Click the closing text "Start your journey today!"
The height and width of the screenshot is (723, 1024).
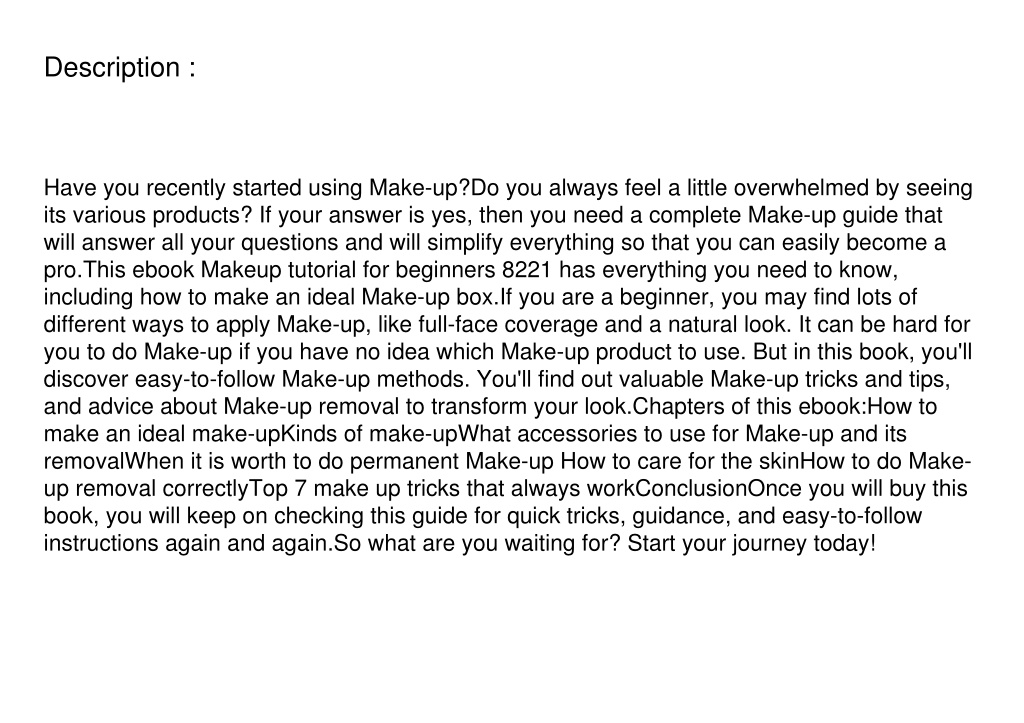pyautogui.click(x=752, y=544)
